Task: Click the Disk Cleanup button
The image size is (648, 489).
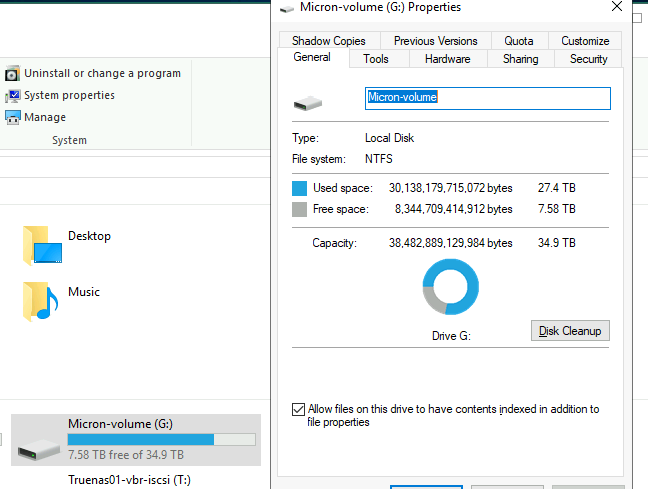Action: (x=570, y=331)
